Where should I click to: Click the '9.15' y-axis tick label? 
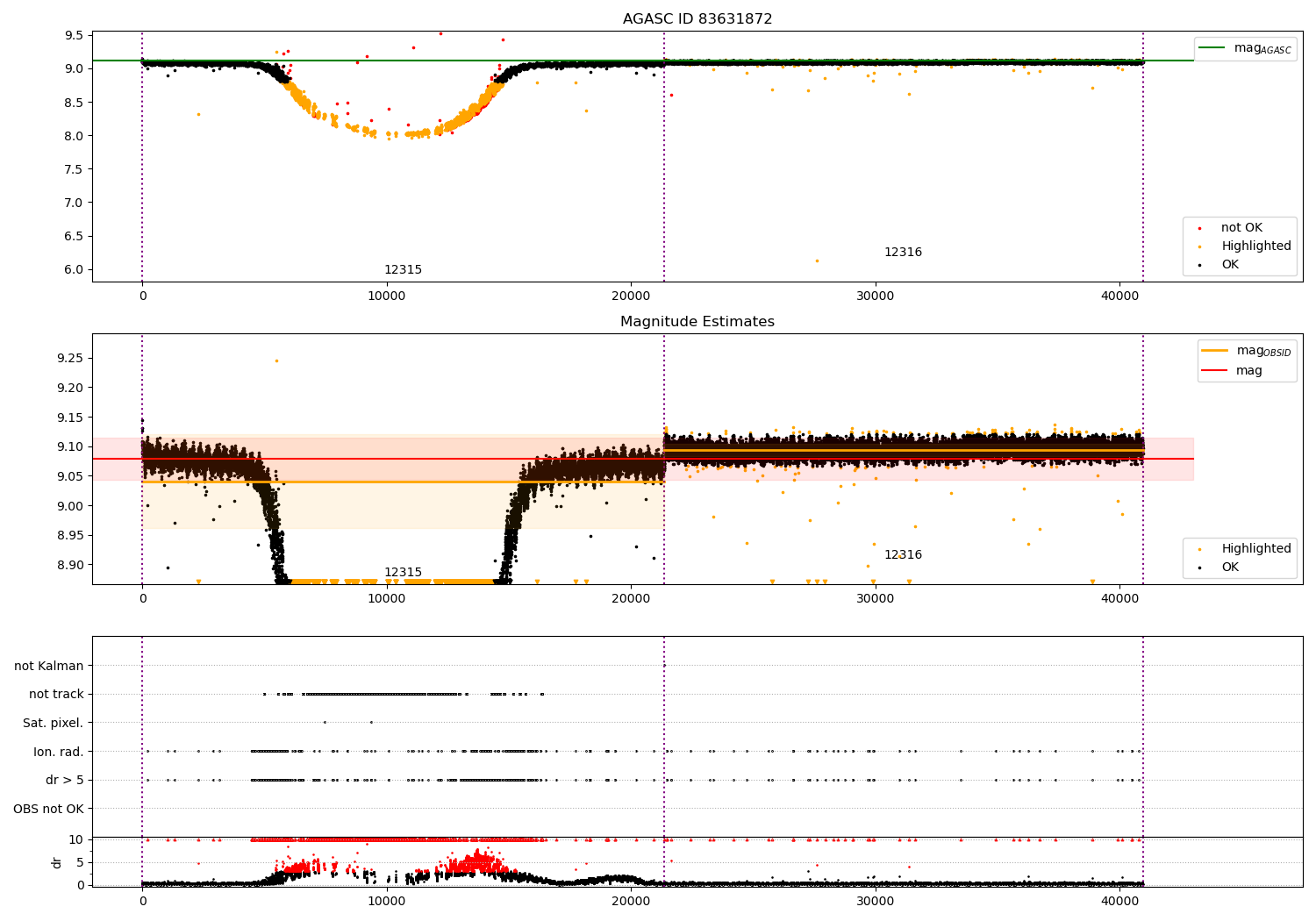point(71,418)
